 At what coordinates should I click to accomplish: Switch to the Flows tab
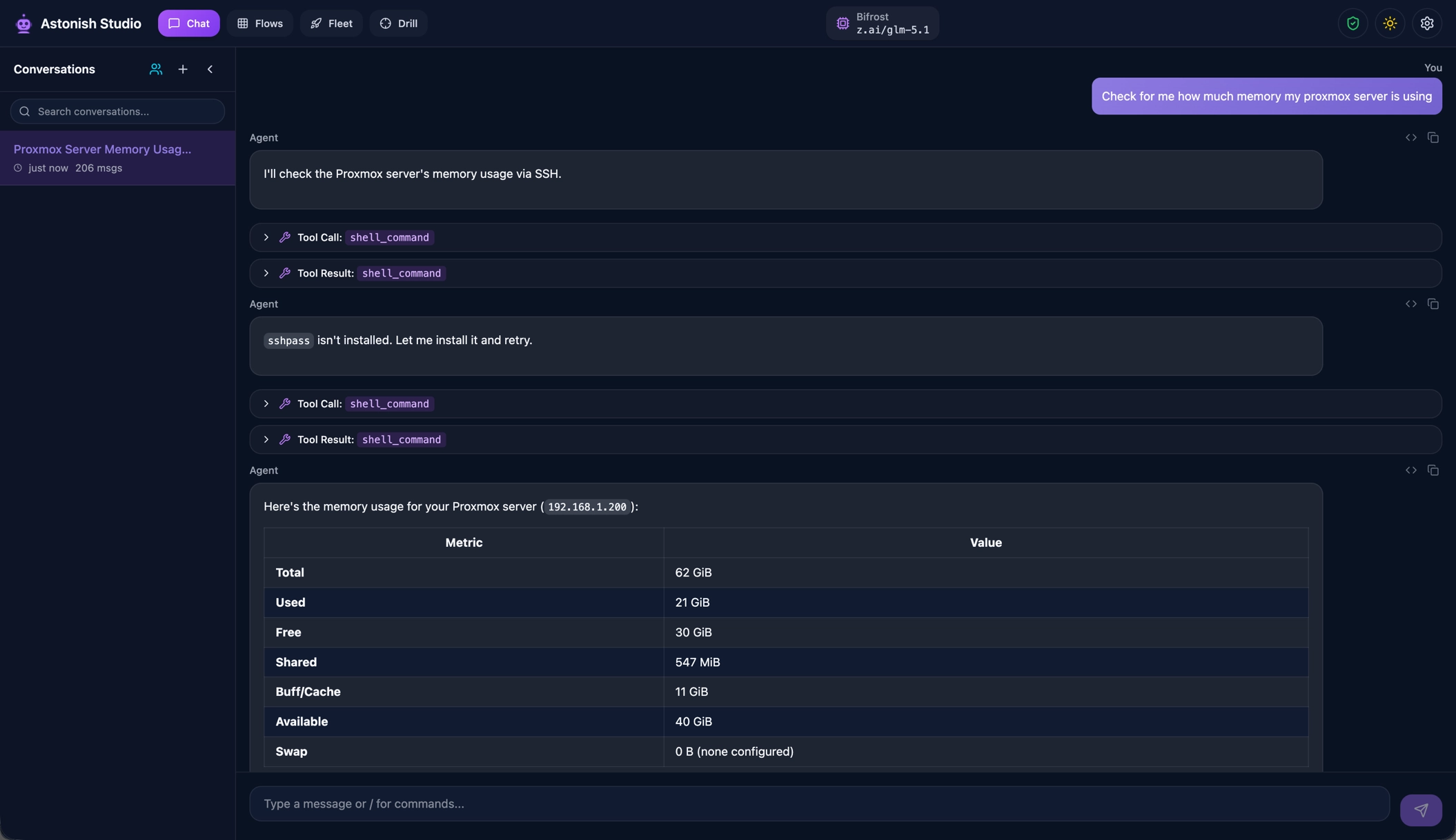259,23
